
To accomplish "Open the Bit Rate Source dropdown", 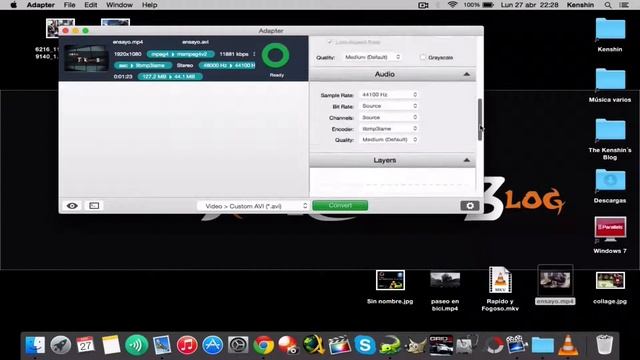I will [389, 106].
